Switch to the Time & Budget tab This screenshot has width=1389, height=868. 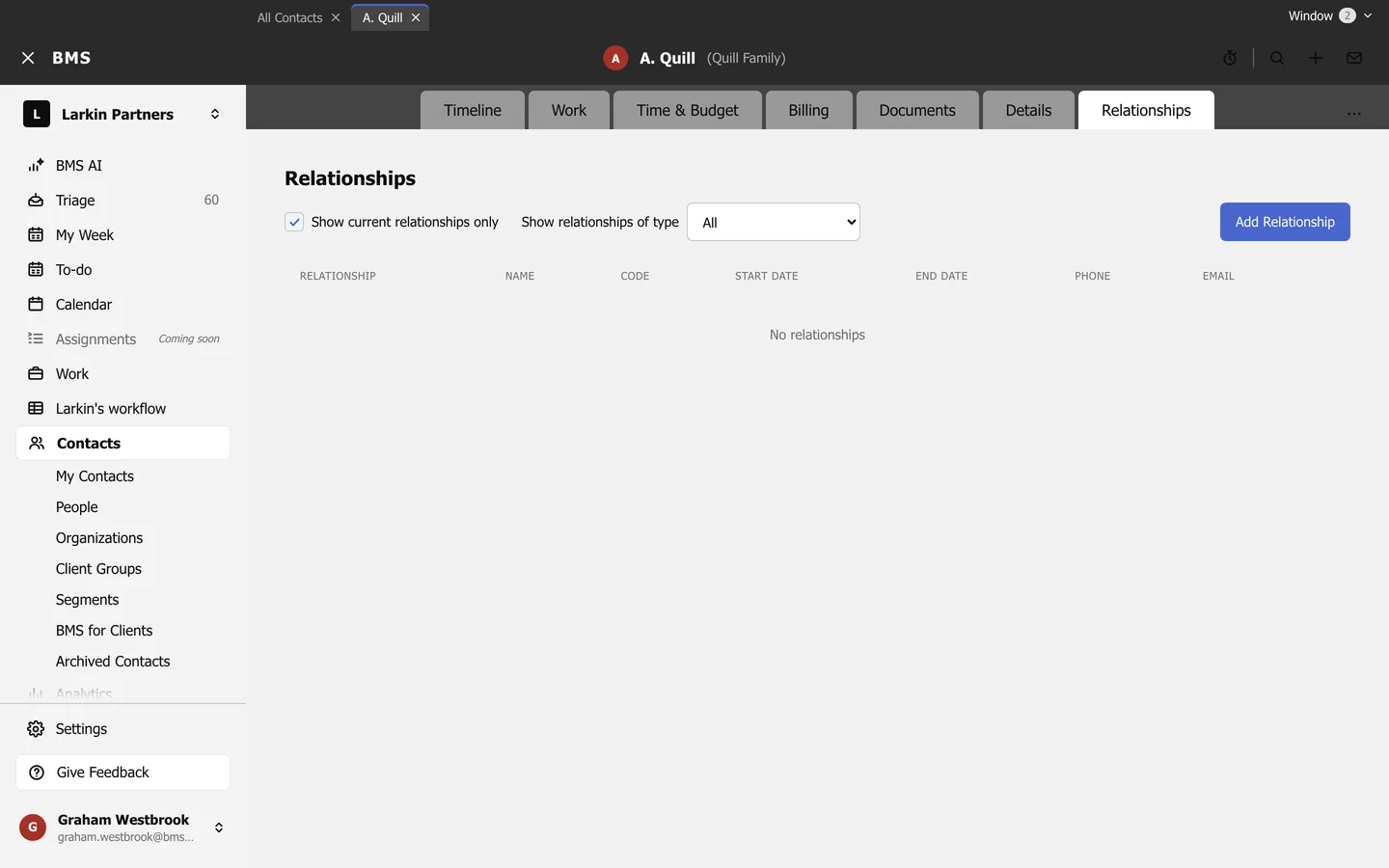pyautogui.click(x=688, y=110)
